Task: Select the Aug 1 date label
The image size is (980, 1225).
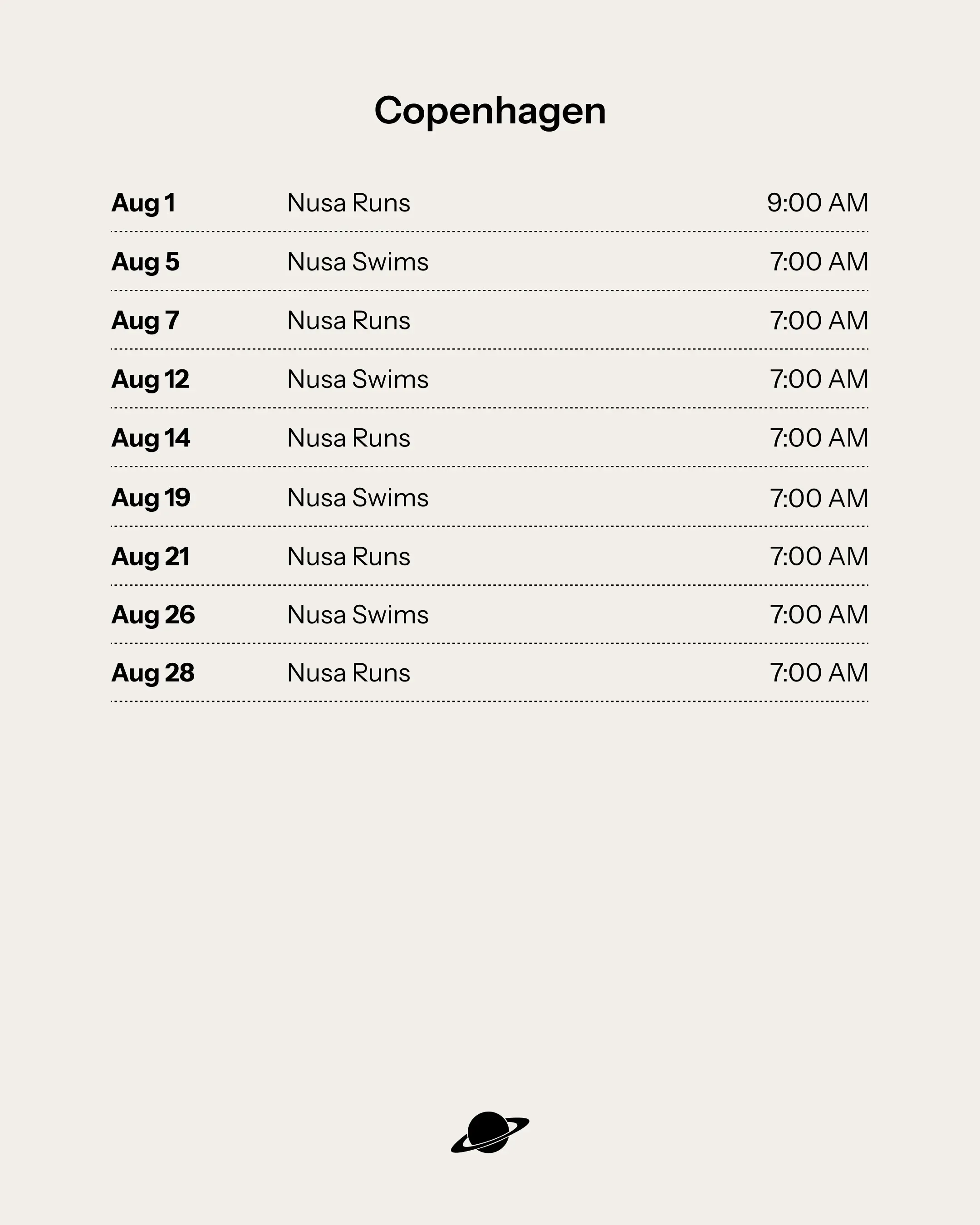Action: click(143, 203)
